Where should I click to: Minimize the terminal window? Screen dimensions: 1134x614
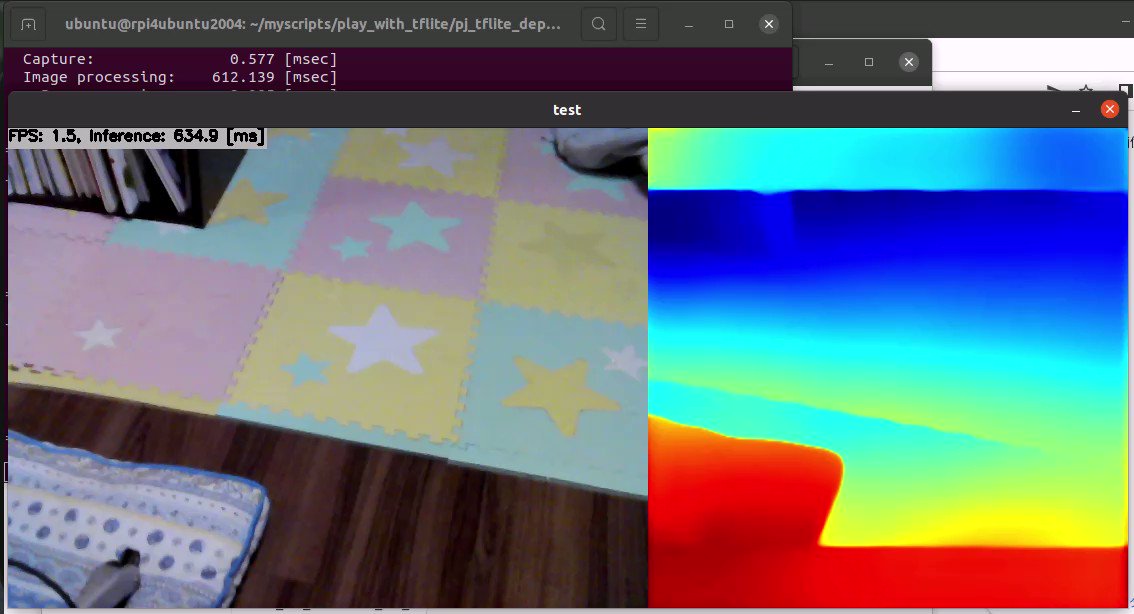click(x=688, y=25)
